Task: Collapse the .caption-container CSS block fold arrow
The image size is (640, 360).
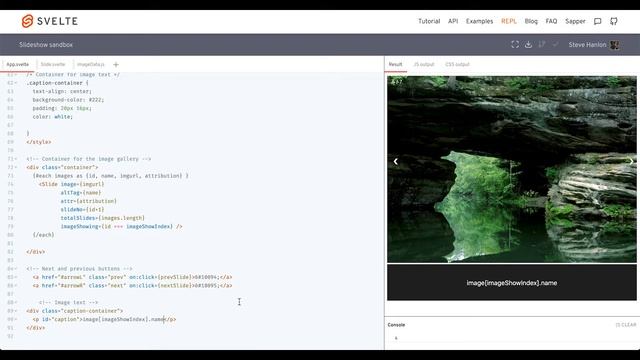Action: click(x=16, y=83)
